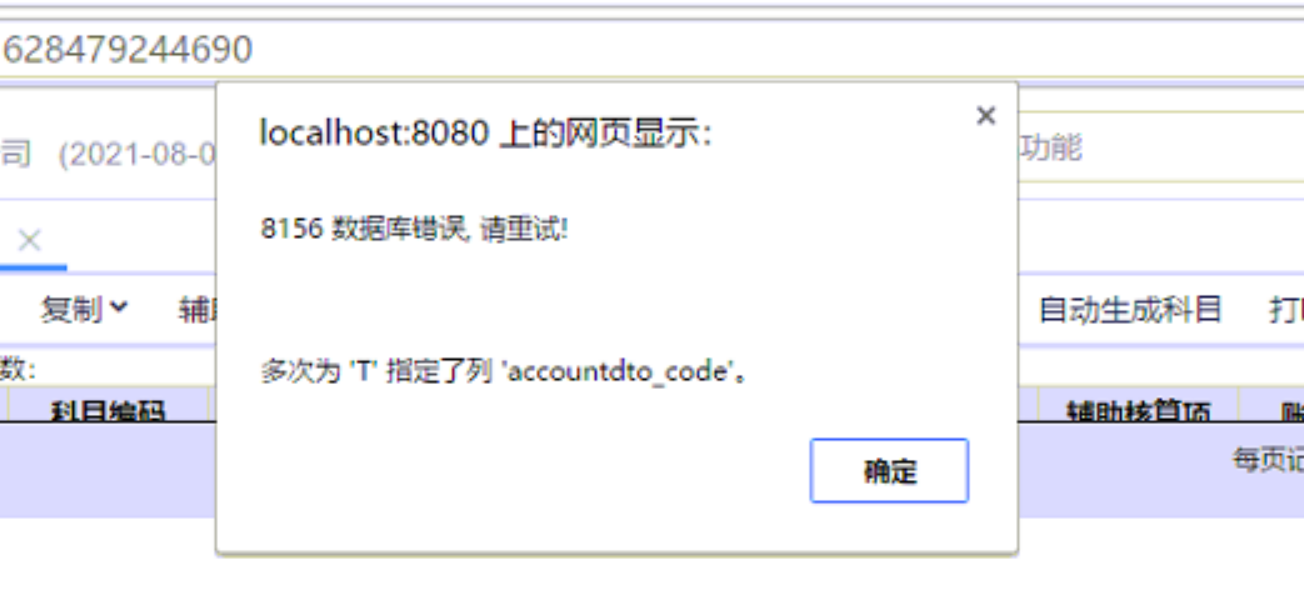1304x614 pixels.
Task: Select the partially hidden 辅助 toolbar item
Action: pyautogui.click(x=198, y=309)
